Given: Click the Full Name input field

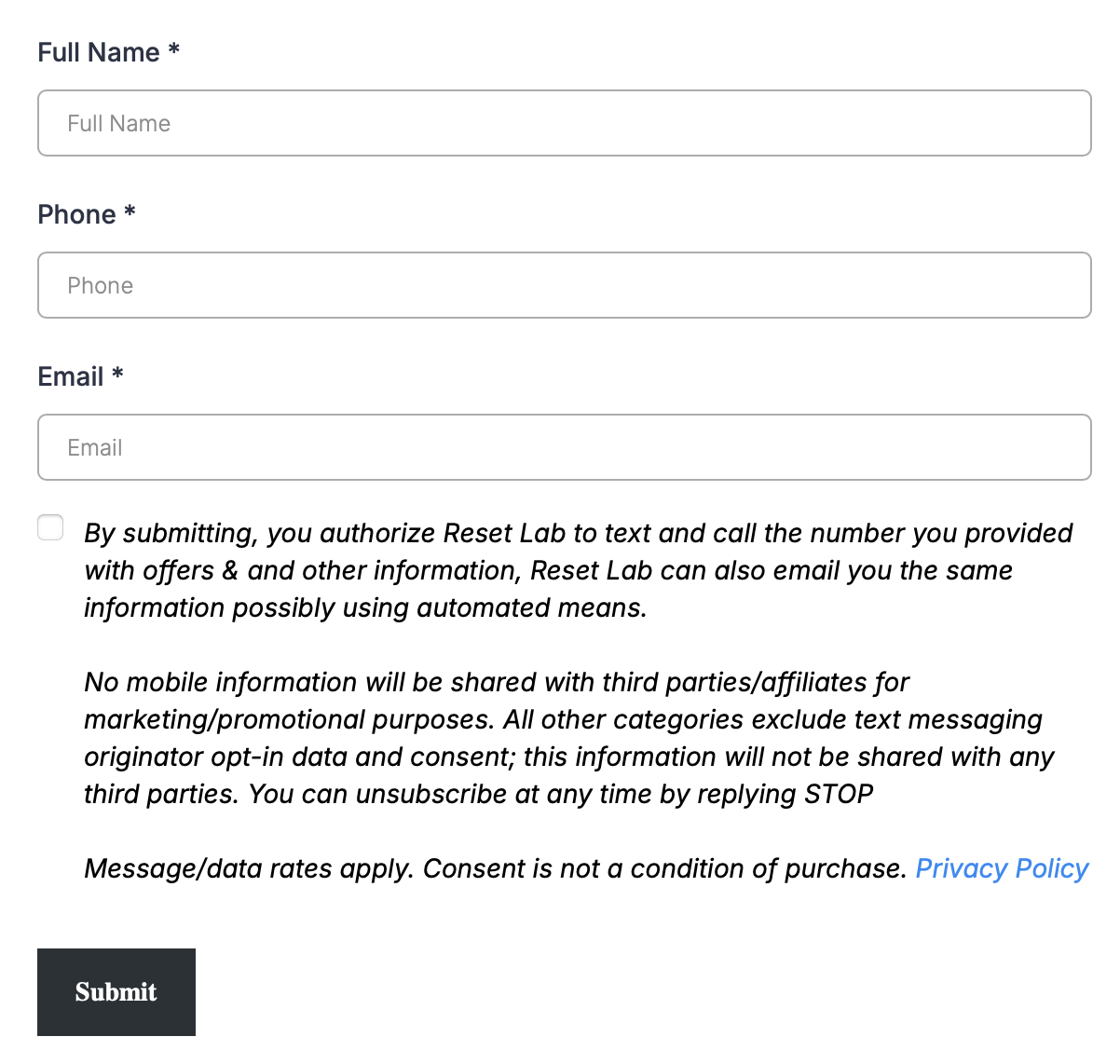Looking at the screenshot, I should (564, 123).
